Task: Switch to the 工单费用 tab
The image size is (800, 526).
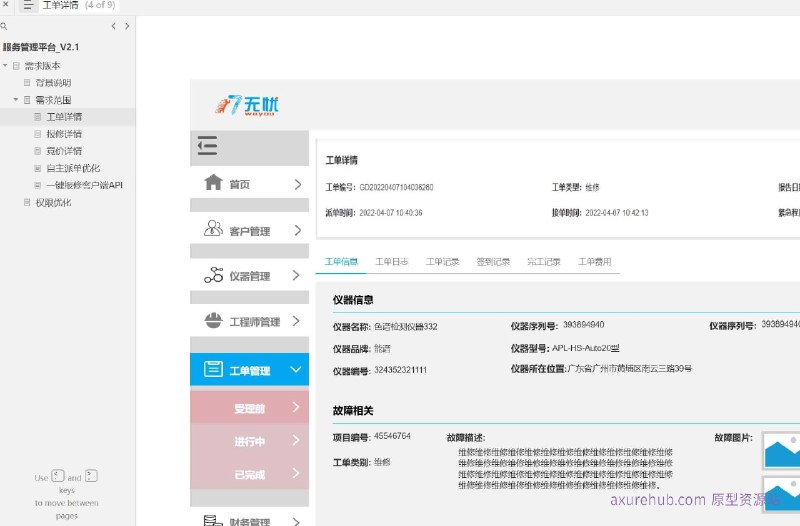Action: coord(594,262)
